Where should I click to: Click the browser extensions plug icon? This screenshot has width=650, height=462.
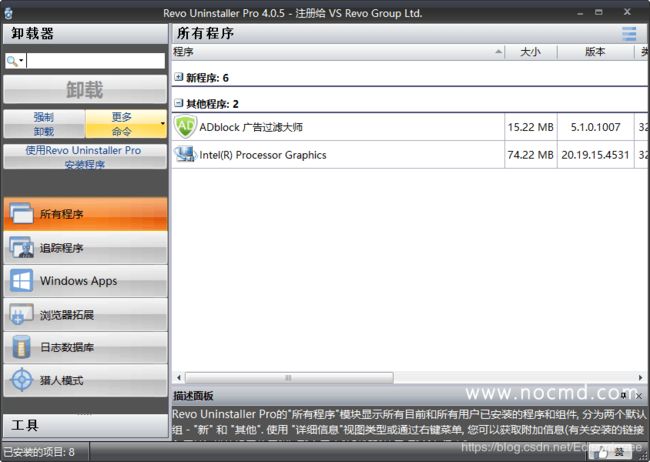21,314
